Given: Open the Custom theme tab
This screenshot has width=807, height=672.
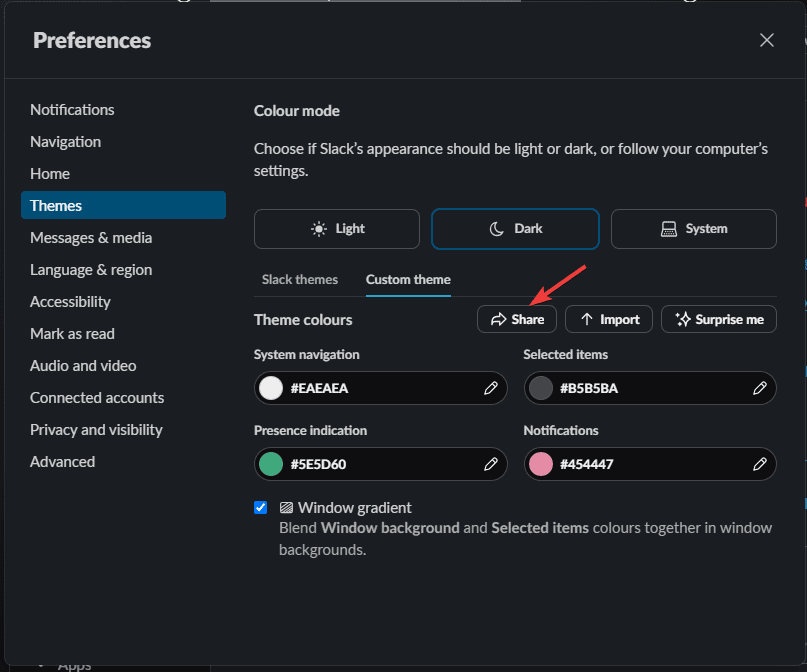Looking at the screenshot, I should click(x=408, y=280).
